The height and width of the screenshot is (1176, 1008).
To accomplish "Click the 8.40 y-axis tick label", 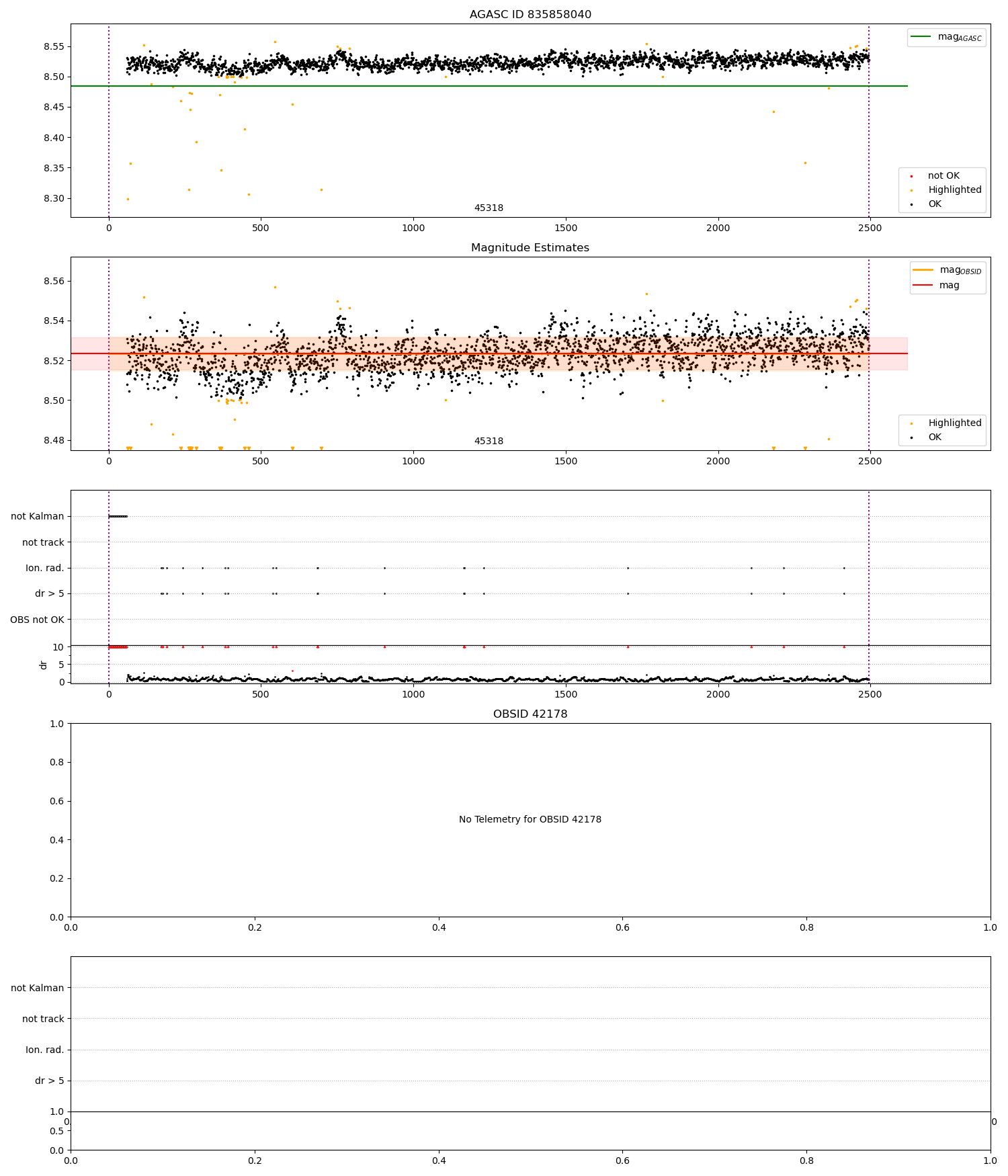I will pos(54,138).
